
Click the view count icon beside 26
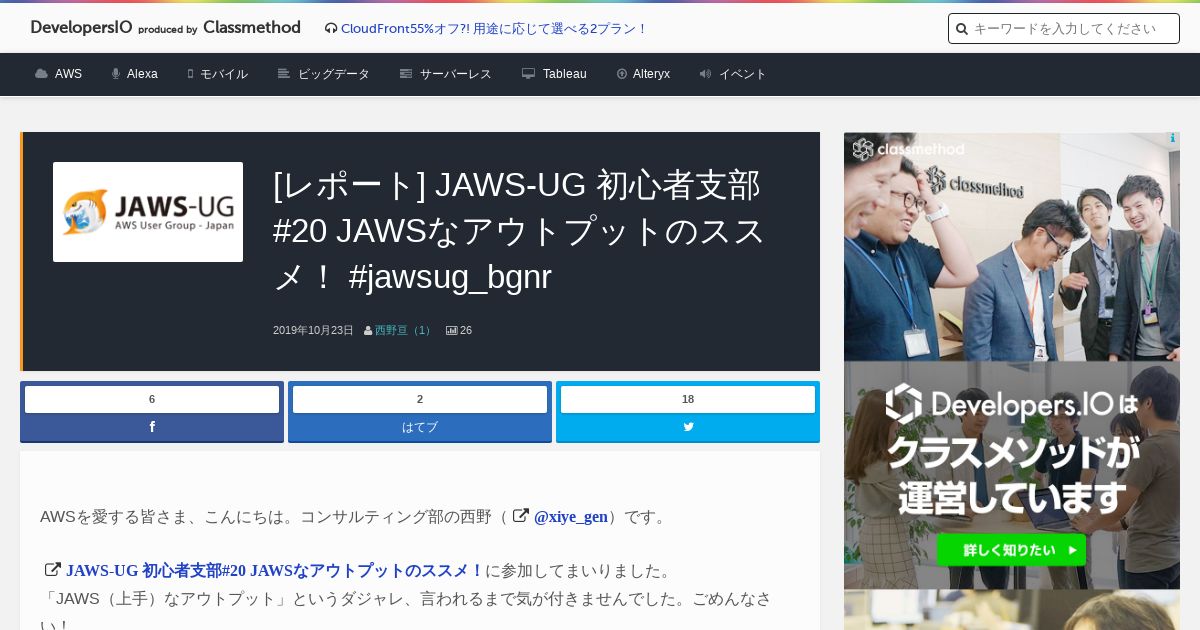click(x=451, y=330)
